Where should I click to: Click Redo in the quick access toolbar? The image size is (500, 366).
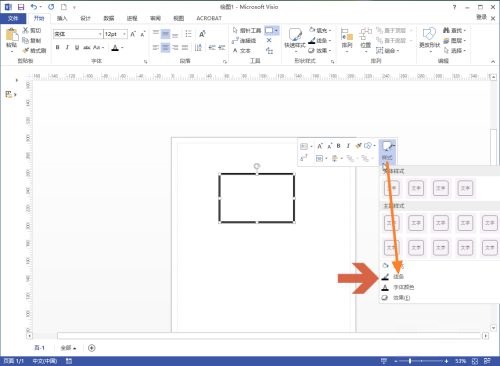[x=51, y=7]
